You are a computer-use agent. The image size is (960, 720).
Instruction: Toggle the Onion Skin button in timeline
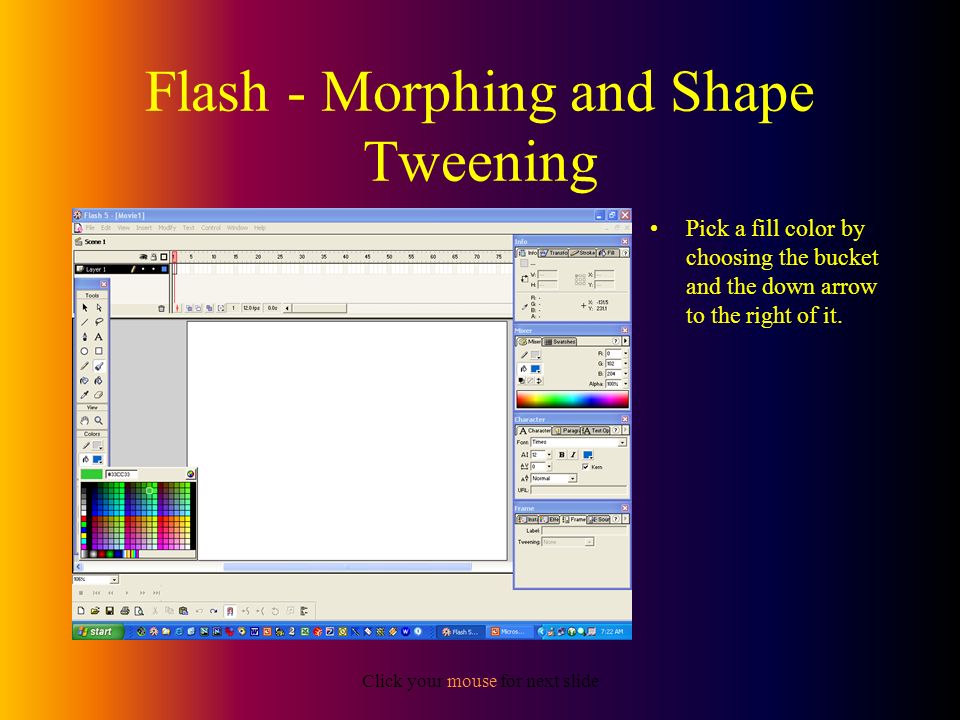pos(189,308)
